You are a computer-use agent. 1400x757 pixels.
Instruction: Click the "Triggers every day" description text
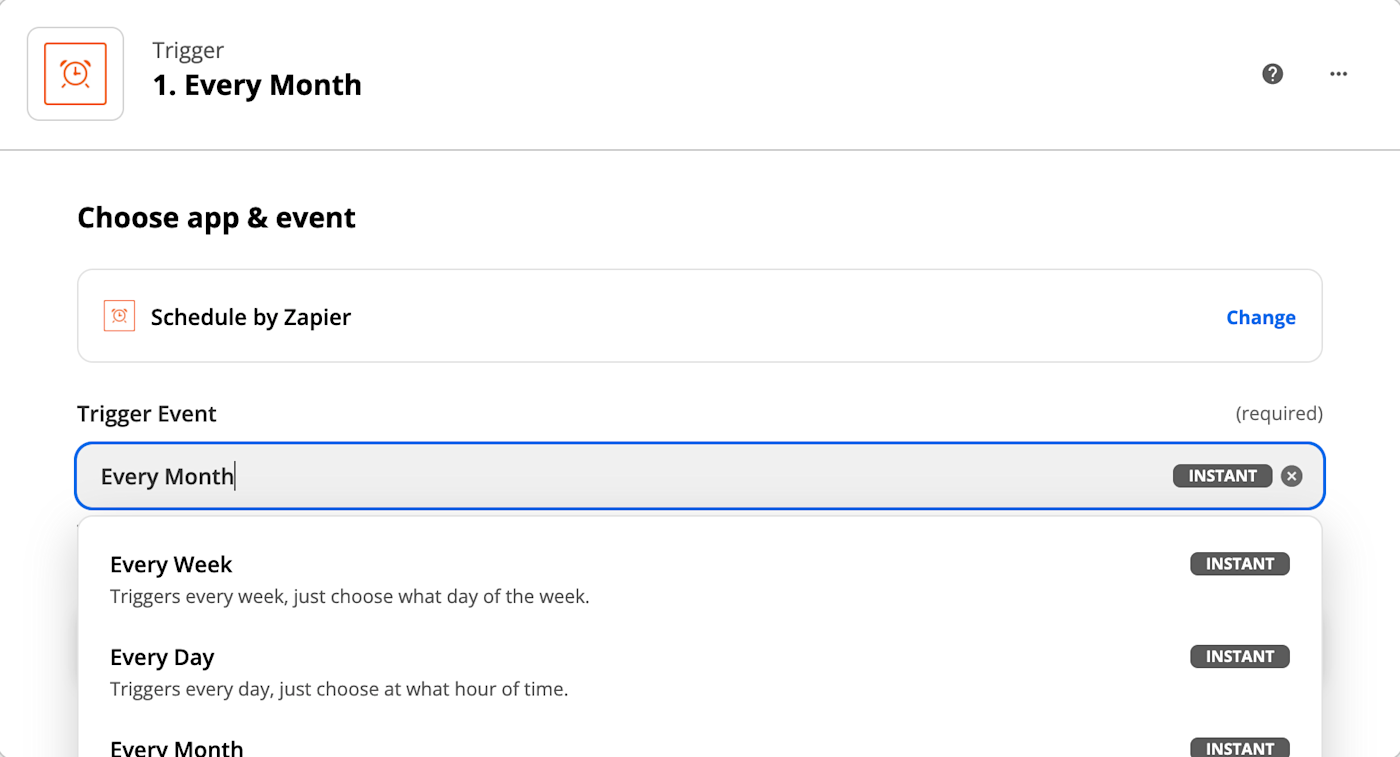339,689
